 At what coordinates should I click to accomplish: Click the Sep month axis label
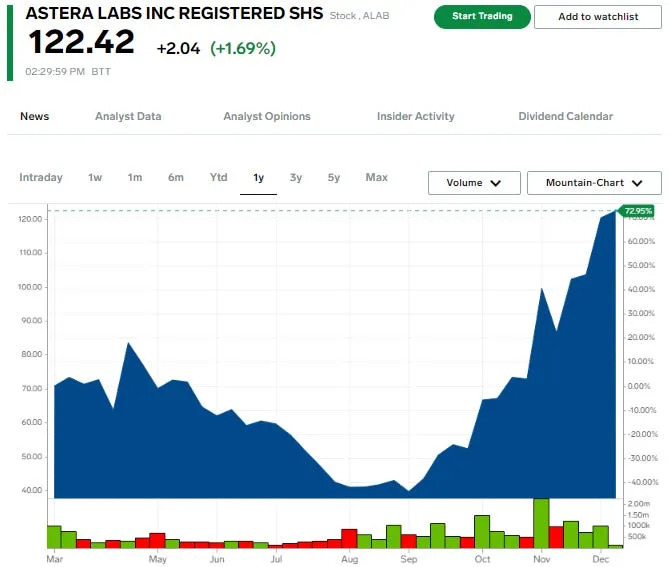pos(409,559)
